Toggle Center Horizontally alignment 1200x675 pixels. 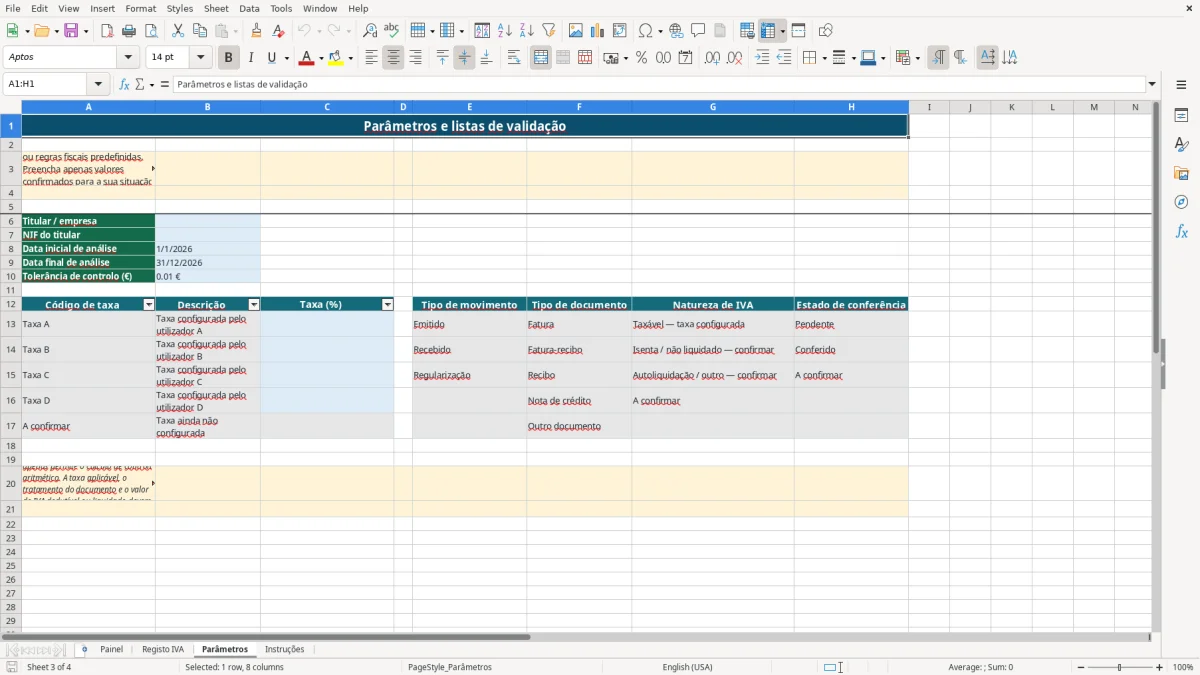[x=393, y=58]
